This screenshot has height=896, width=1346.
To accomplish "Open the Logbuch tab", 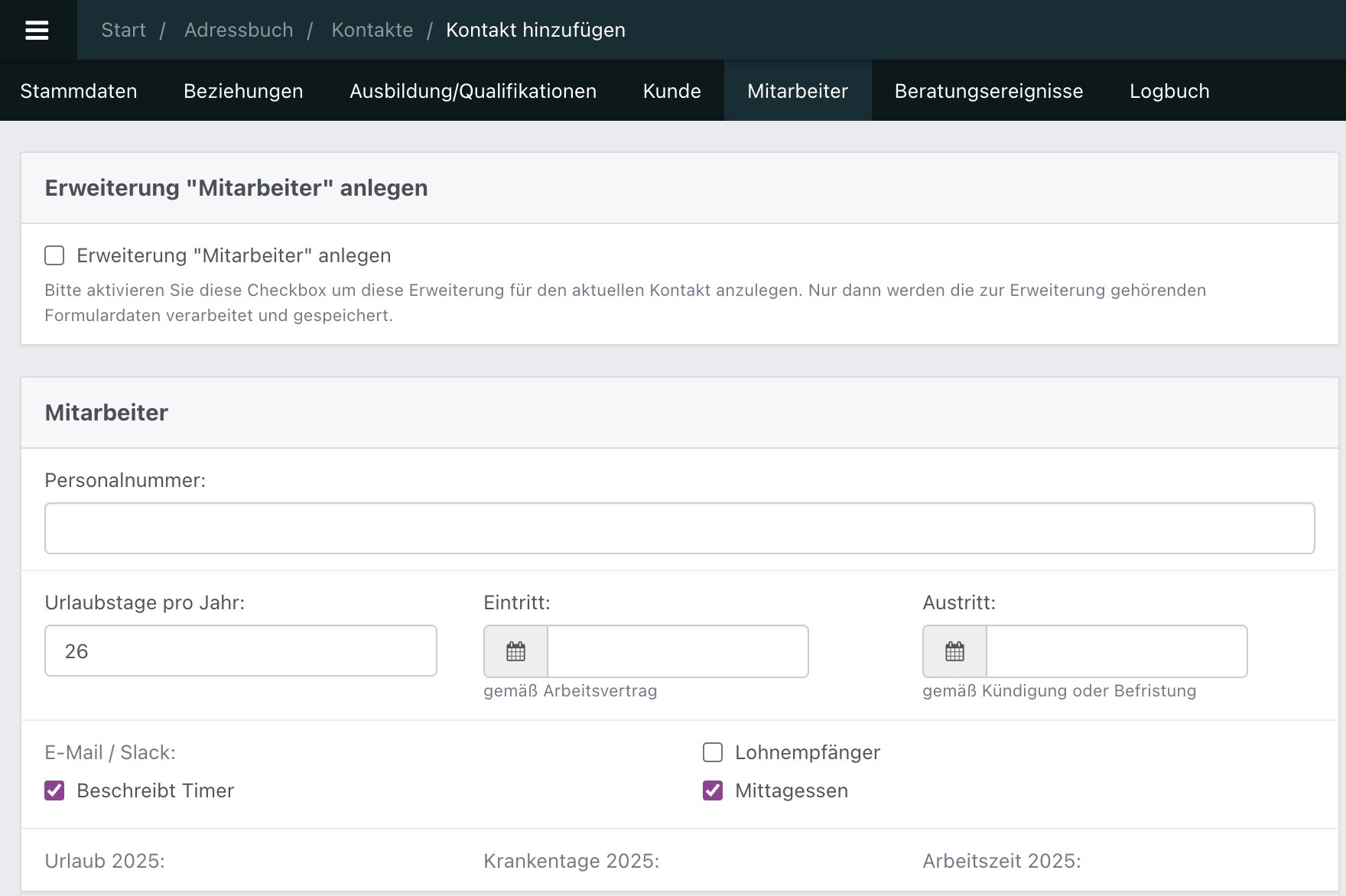I will [x=1169, y=90].
